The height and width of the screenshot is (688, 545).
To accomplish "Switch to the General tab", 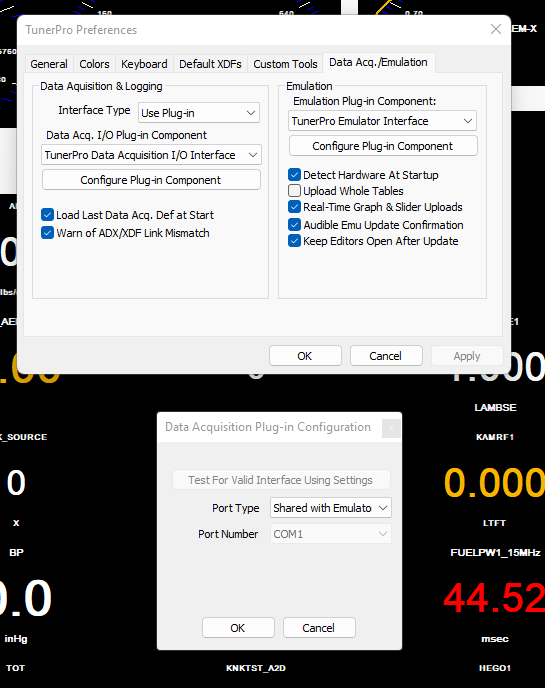I will 49,64.
